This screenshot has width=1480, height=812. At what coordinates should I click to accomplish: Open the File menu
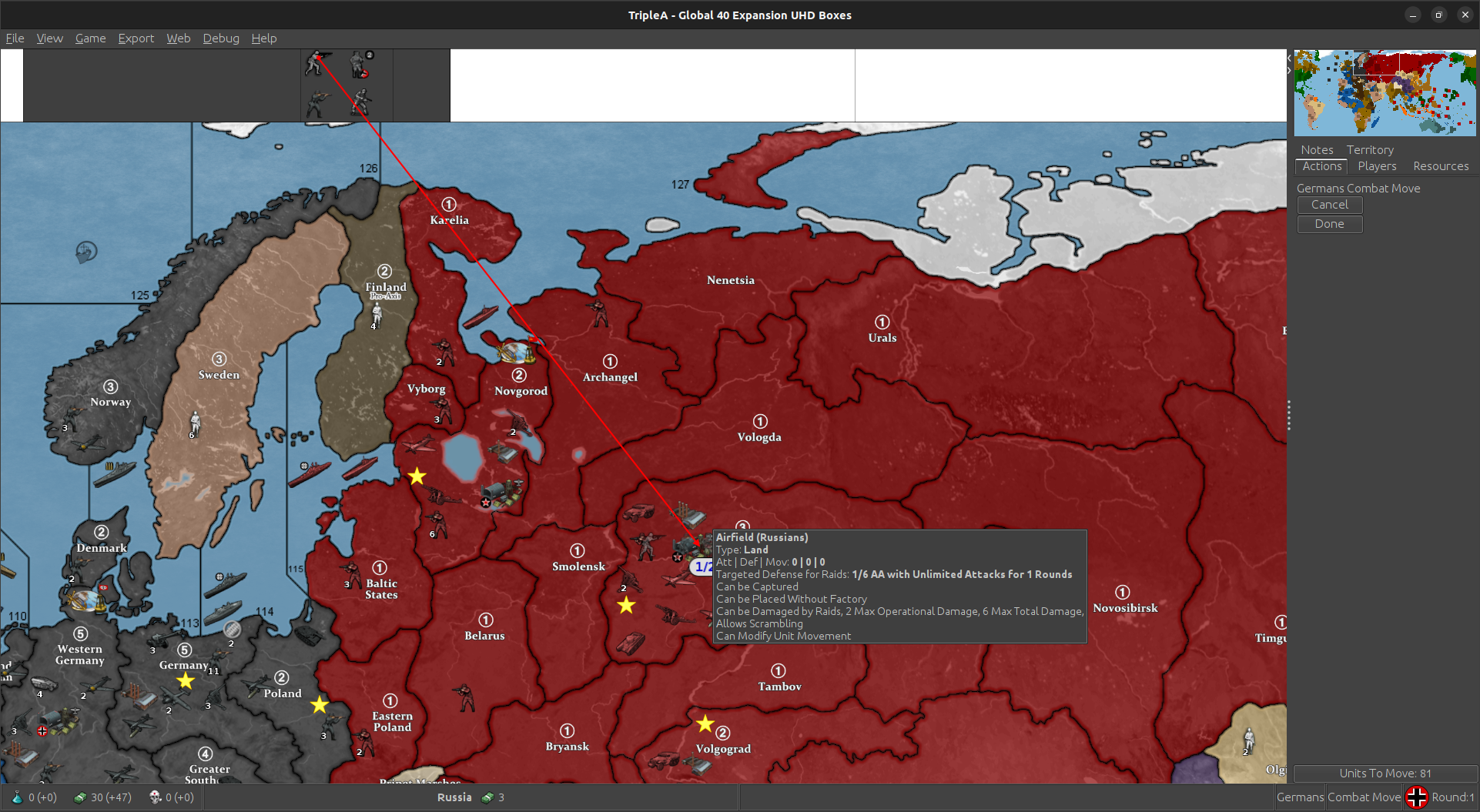click(x=15, y=38)
